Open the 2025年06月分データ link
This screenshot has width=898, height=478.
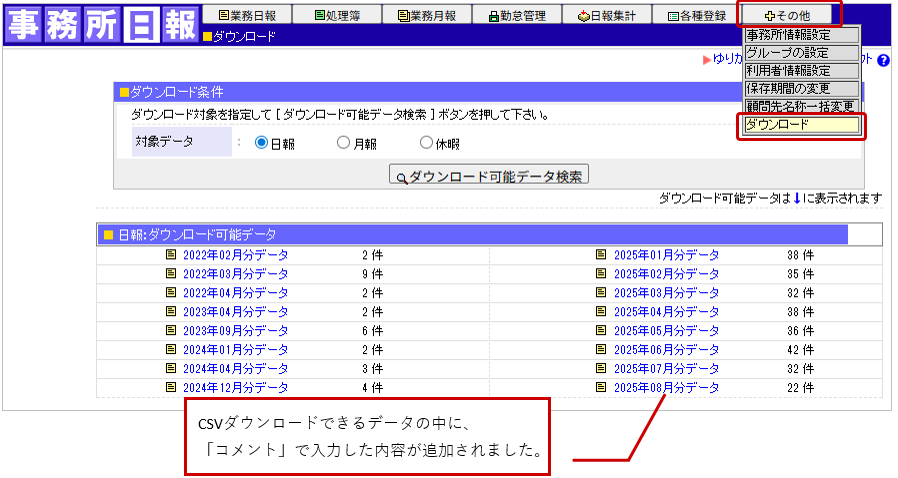[667, 349]
